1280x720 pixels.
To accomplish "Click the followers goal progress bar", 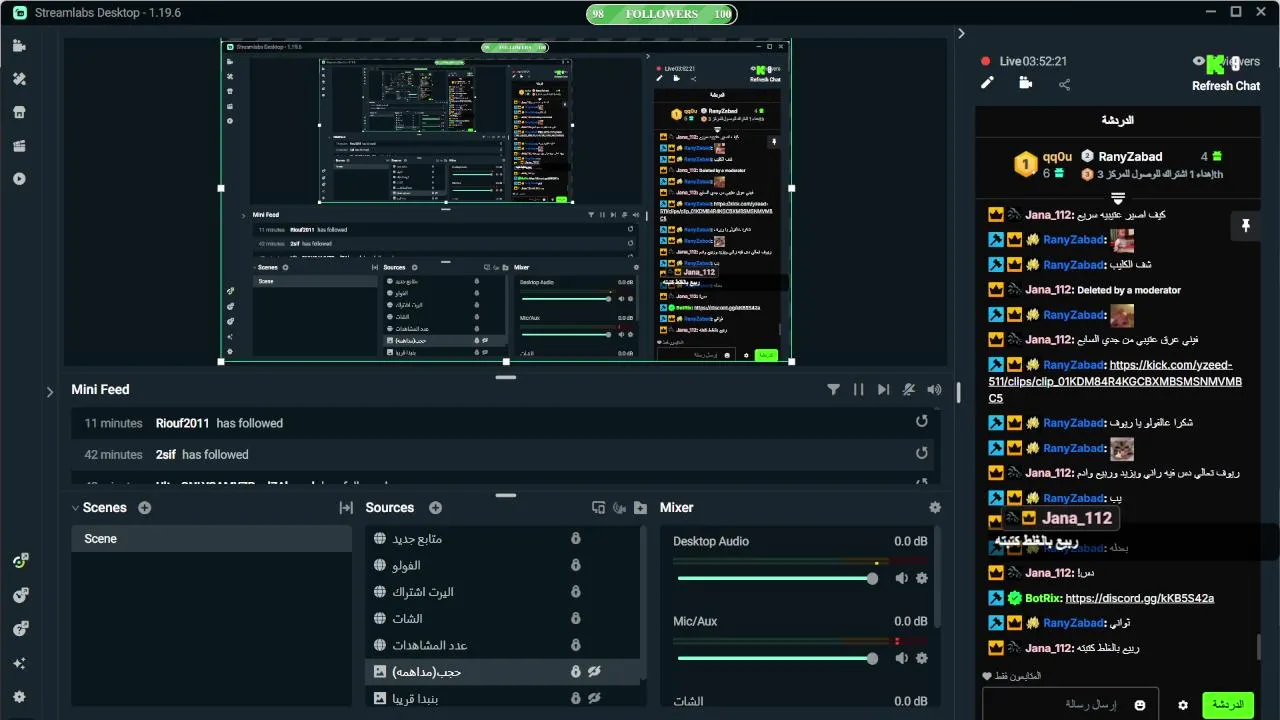I will (x=660, y=14).
